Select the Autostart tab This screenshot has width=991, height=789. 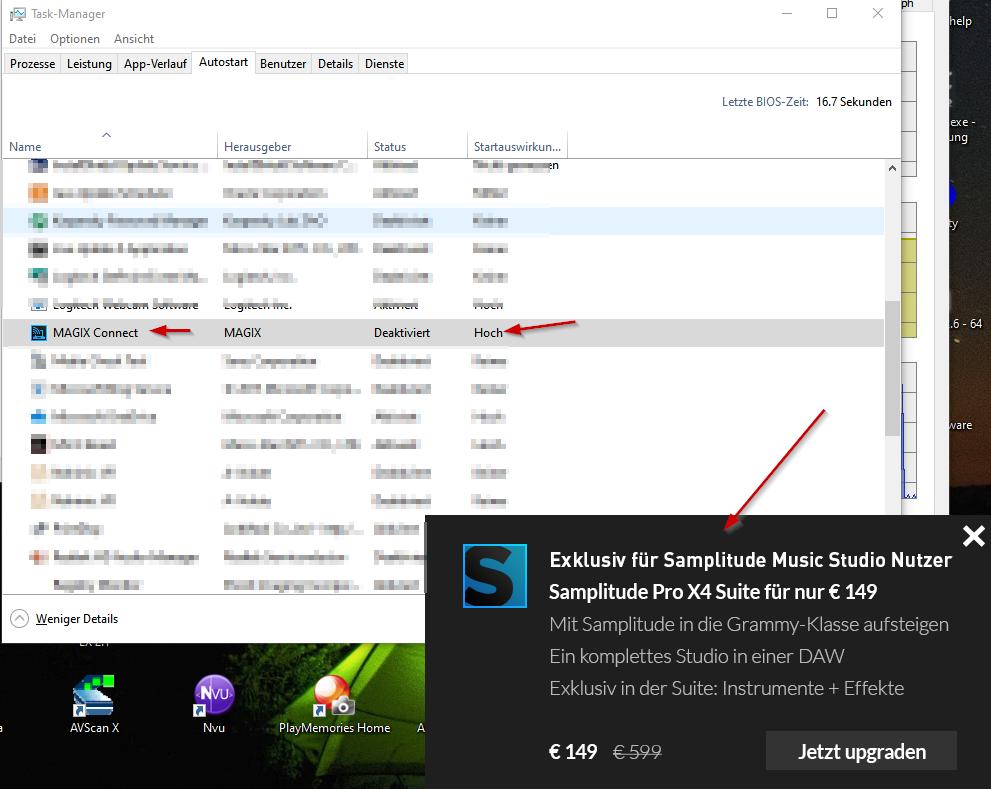tap(223, 63)
